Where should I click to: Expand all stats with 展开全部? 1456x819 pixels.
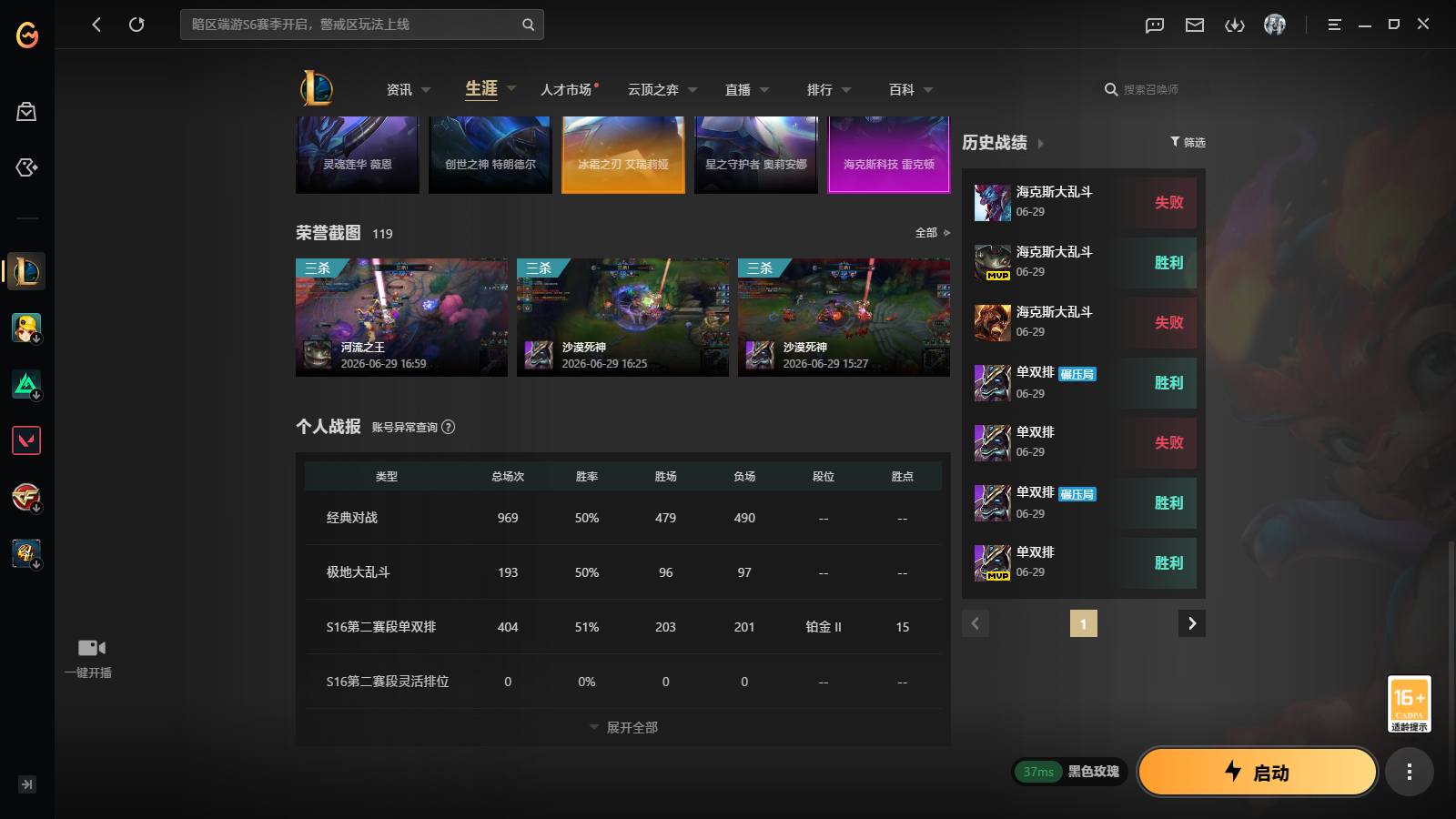click(623, 727)
